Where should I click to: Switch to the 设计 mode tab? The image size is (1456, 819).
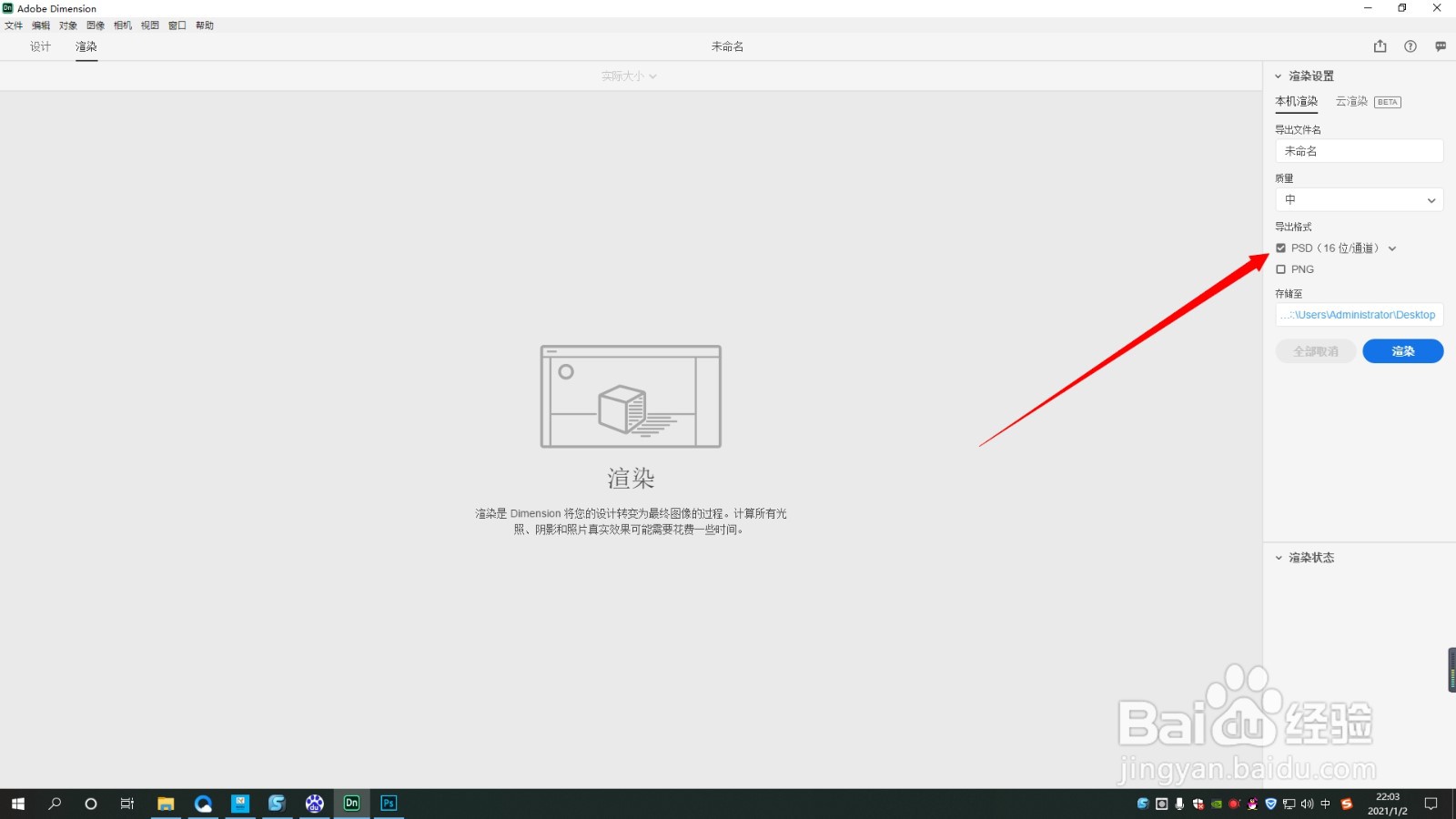[x=40, y=46]
